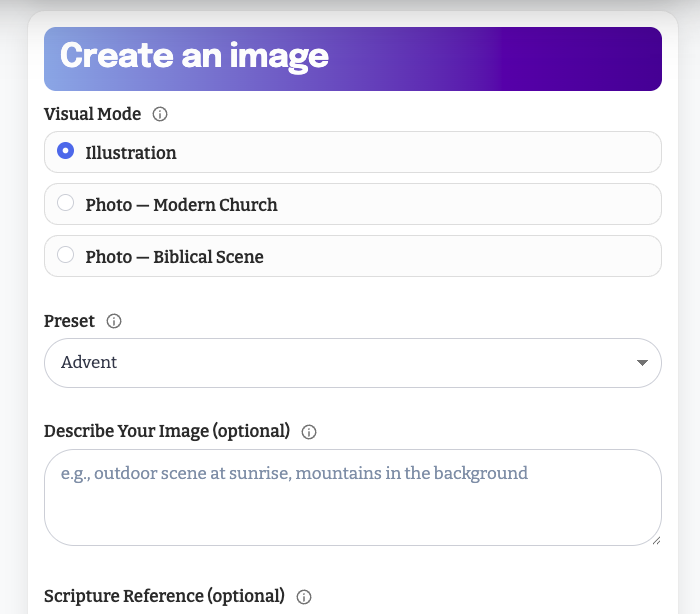
Task: Grab the text area resize handle
Action: [x=655, y=540]
